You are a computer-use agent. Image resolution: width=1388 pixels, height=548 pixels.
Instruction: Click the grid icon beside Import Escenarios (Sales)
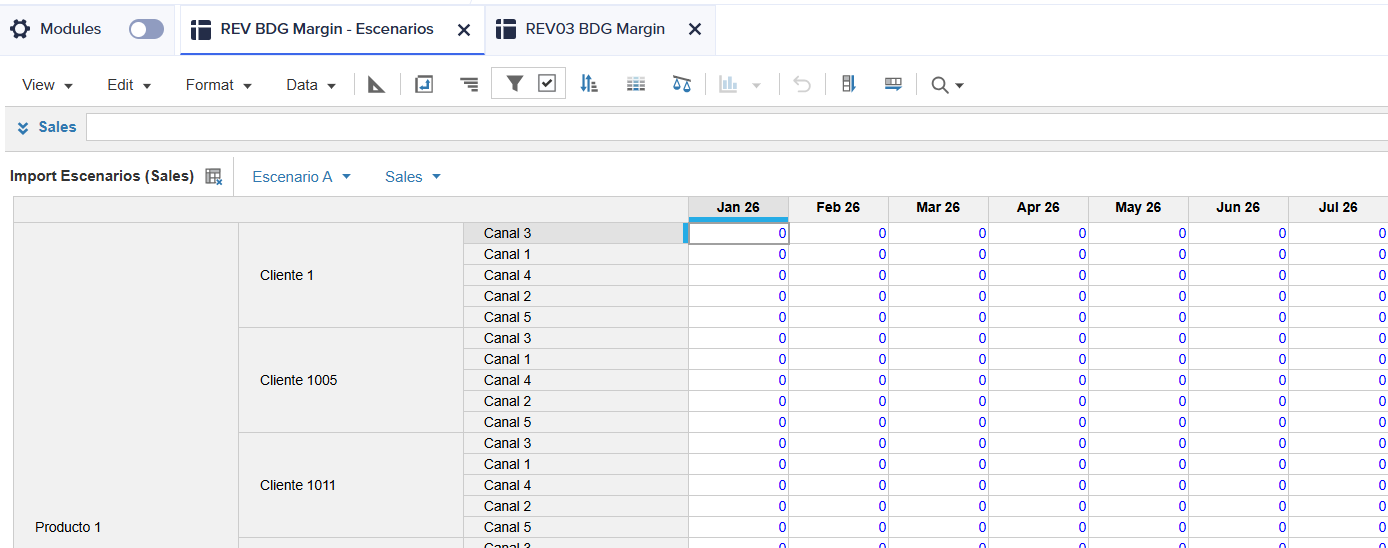tap(214, 177)
